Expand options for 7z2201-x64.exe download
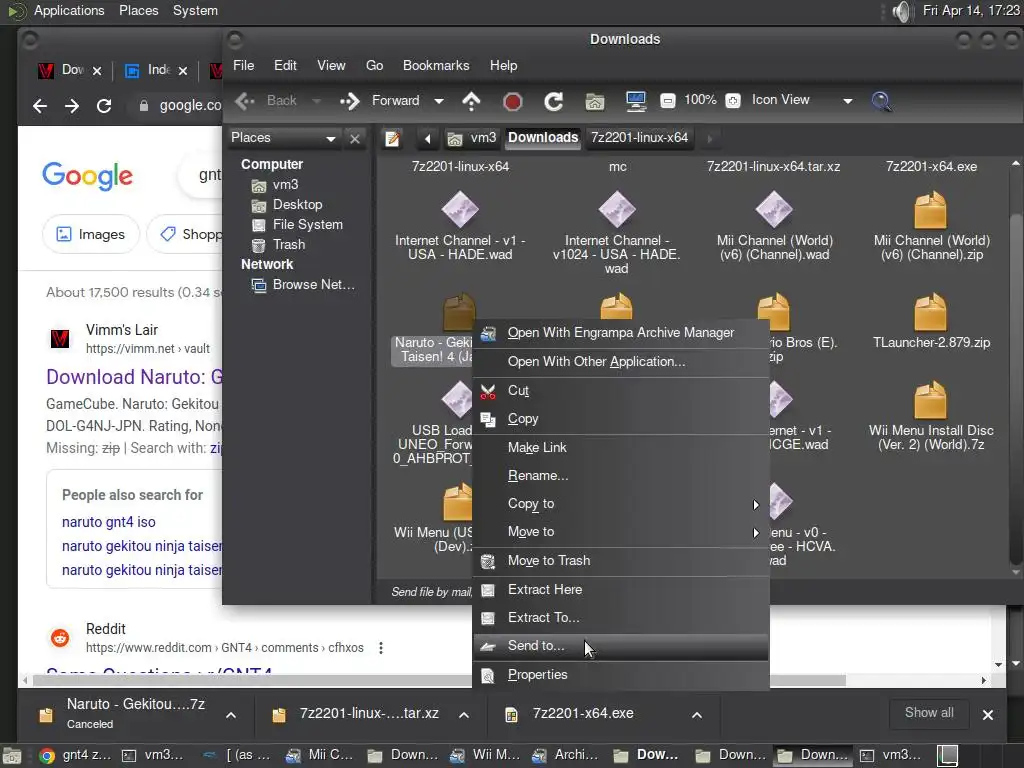The width and height of the screenshot is (1024, 768). [x=697, y=715]
